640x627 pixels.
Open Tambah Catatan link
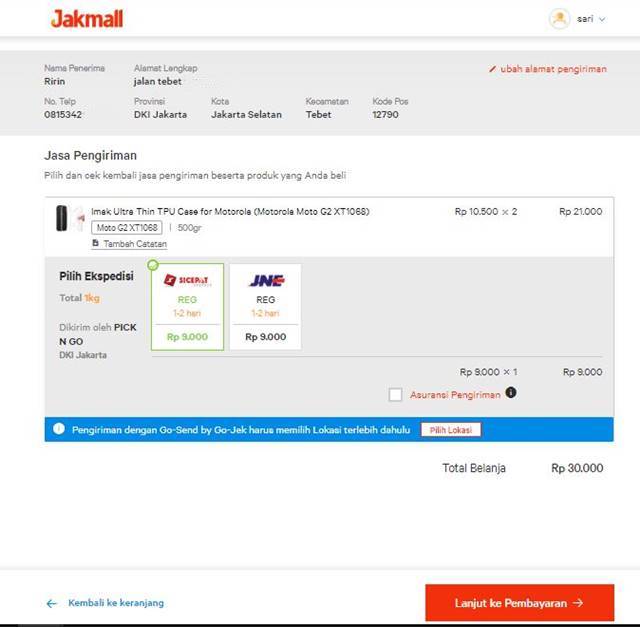[135, 244]
